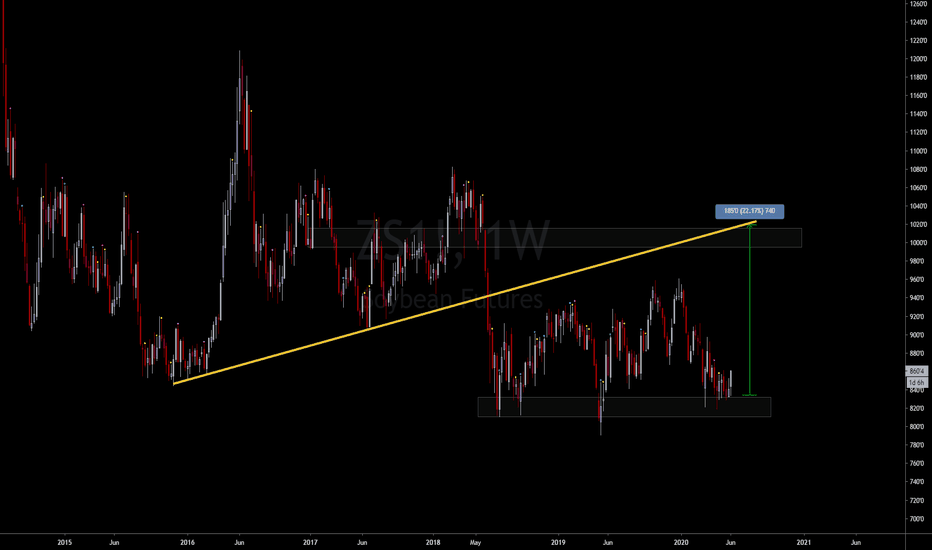
Task: Click the 2018 label on time axis
Action: 433,542
